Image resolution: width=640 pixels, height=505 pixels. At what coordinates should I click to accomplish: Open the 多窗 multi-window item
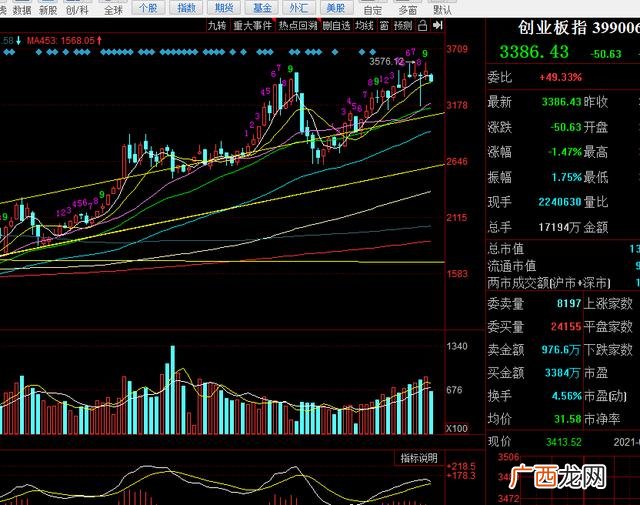pos(408,10)
